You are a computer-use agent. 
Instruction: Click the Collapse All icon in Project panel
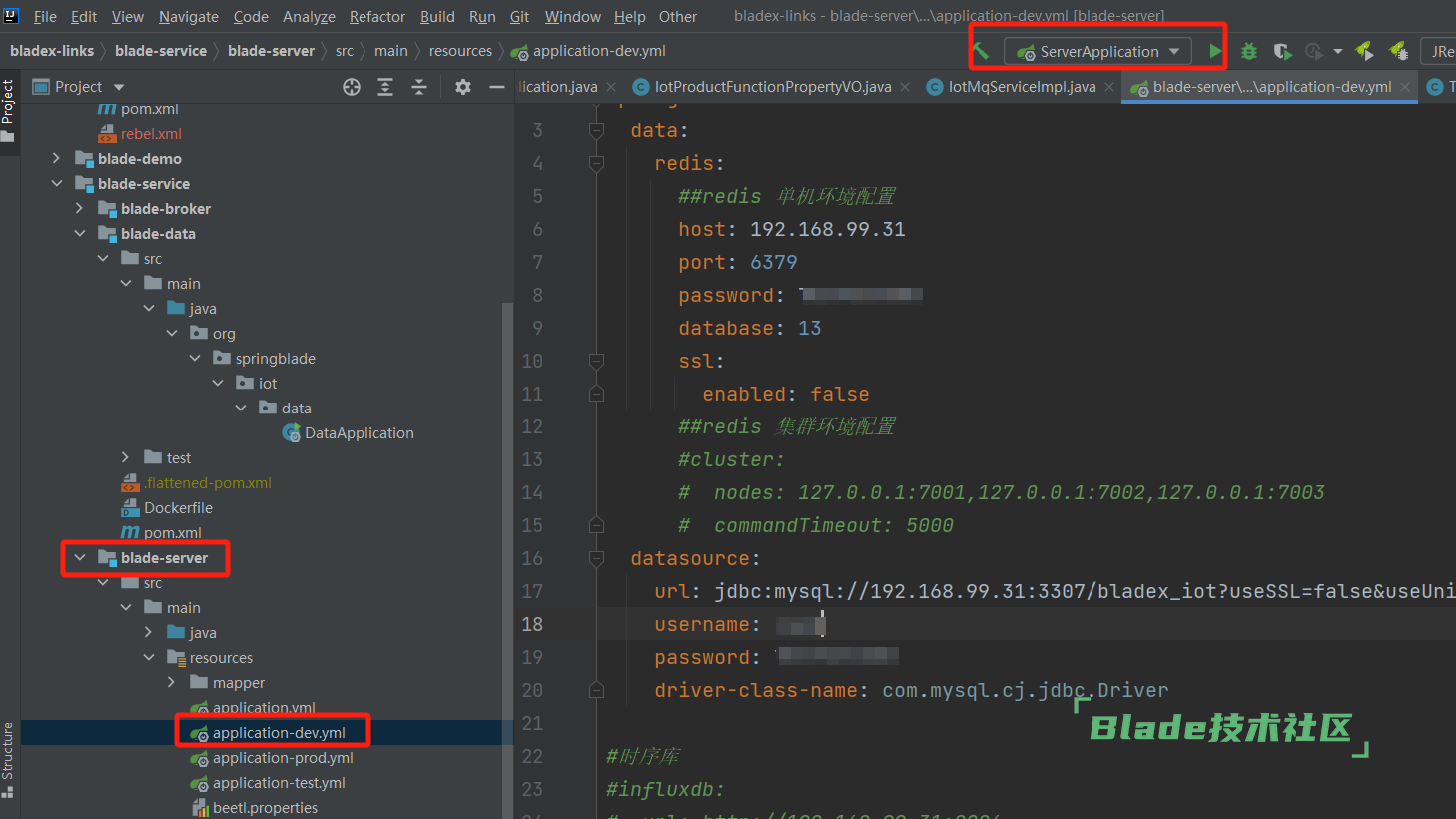(419, 87)
